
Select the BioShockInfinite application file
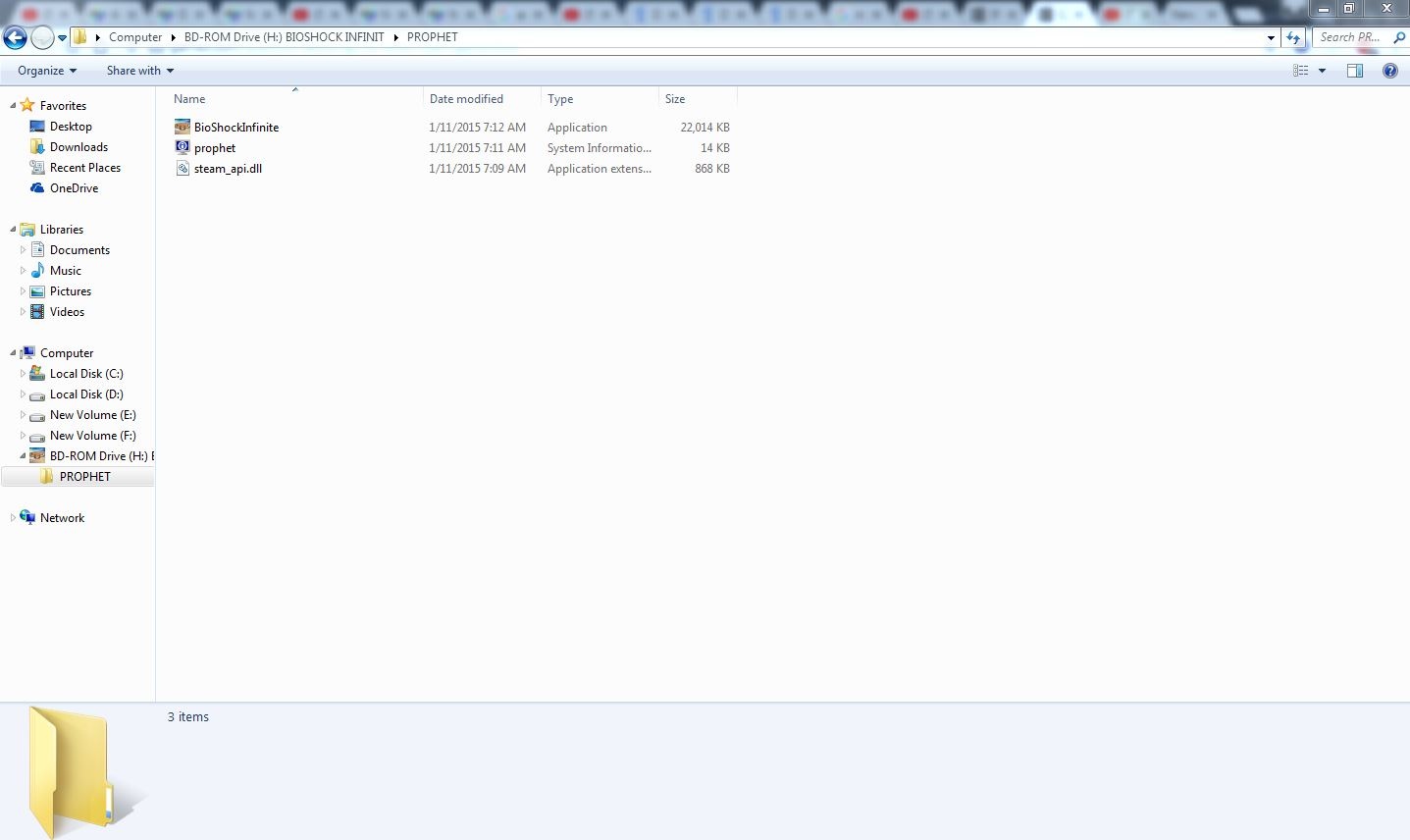[235, 128]
